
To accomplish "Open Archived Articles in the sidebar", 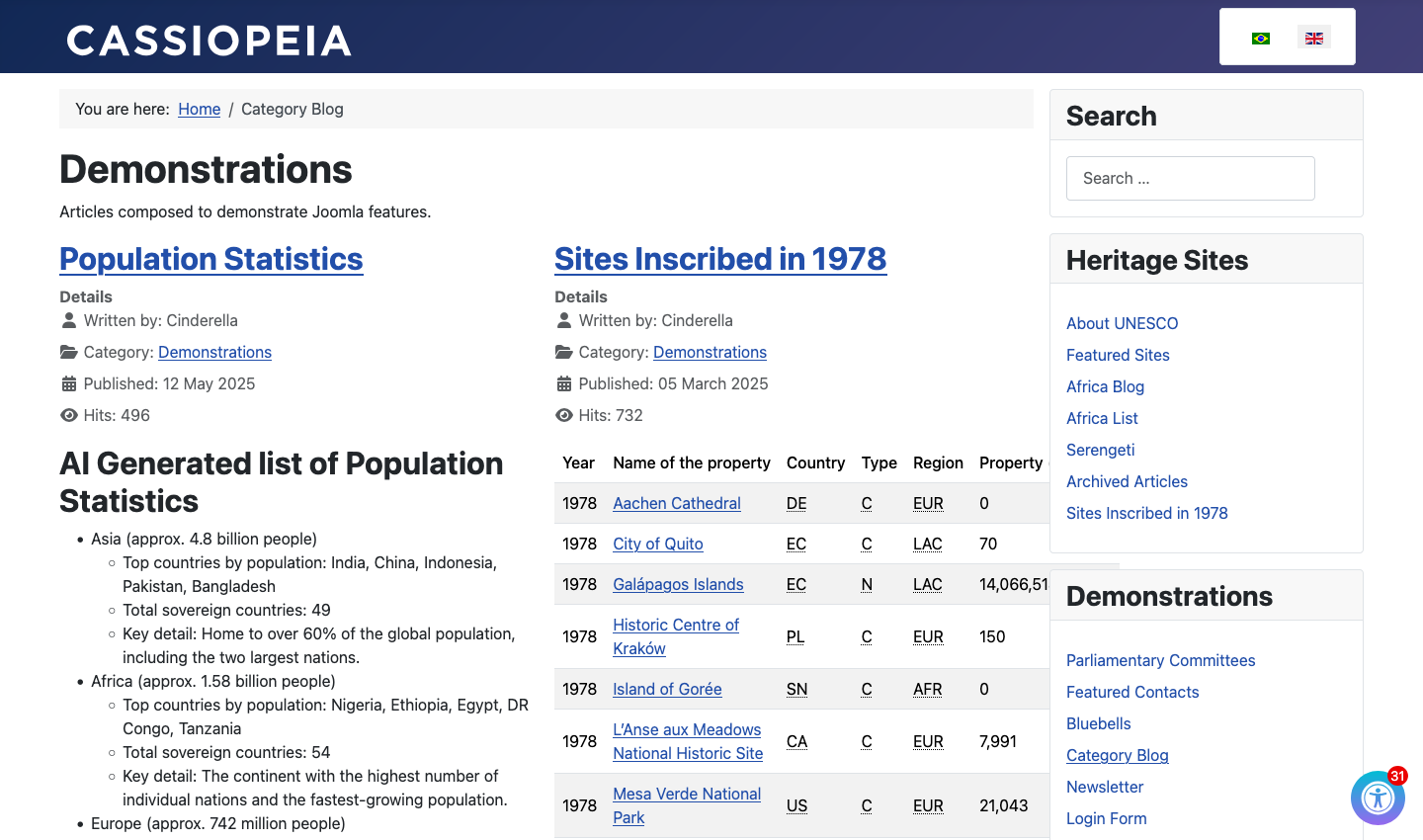I will 1127,481.
